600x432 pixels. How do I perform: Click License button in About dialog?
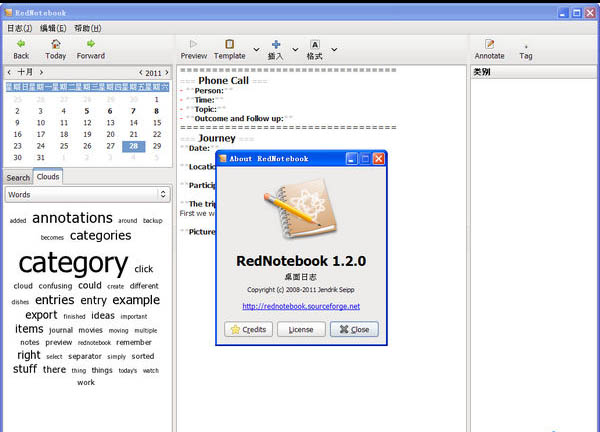click(x=301, y=329)
